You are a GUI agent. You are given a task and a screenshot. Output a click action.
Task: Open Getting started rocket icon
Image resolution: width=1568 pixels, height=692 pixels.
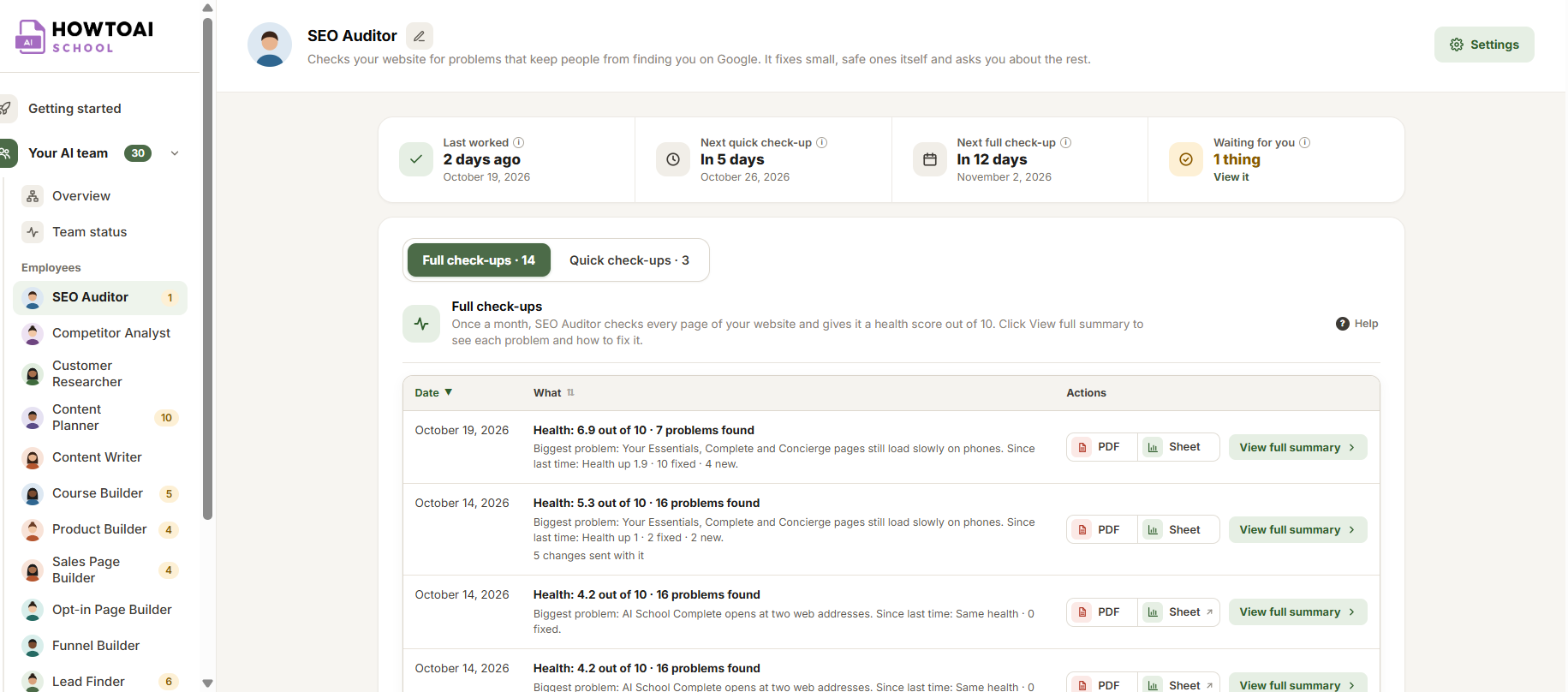(x=7, y=108)
